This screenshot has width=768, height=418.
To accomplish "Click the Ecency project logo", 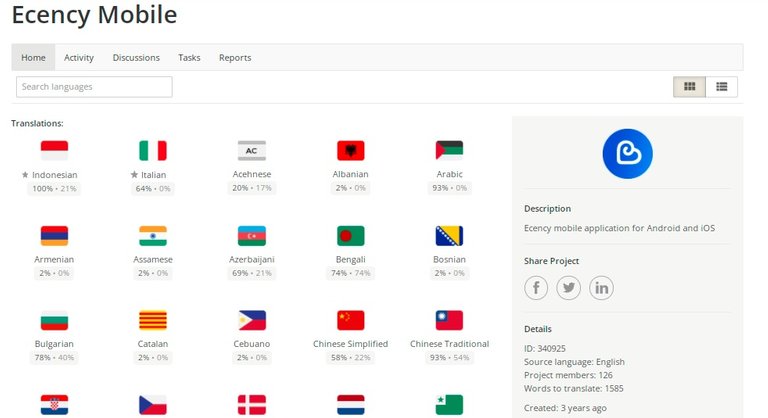I will point(627,154).
